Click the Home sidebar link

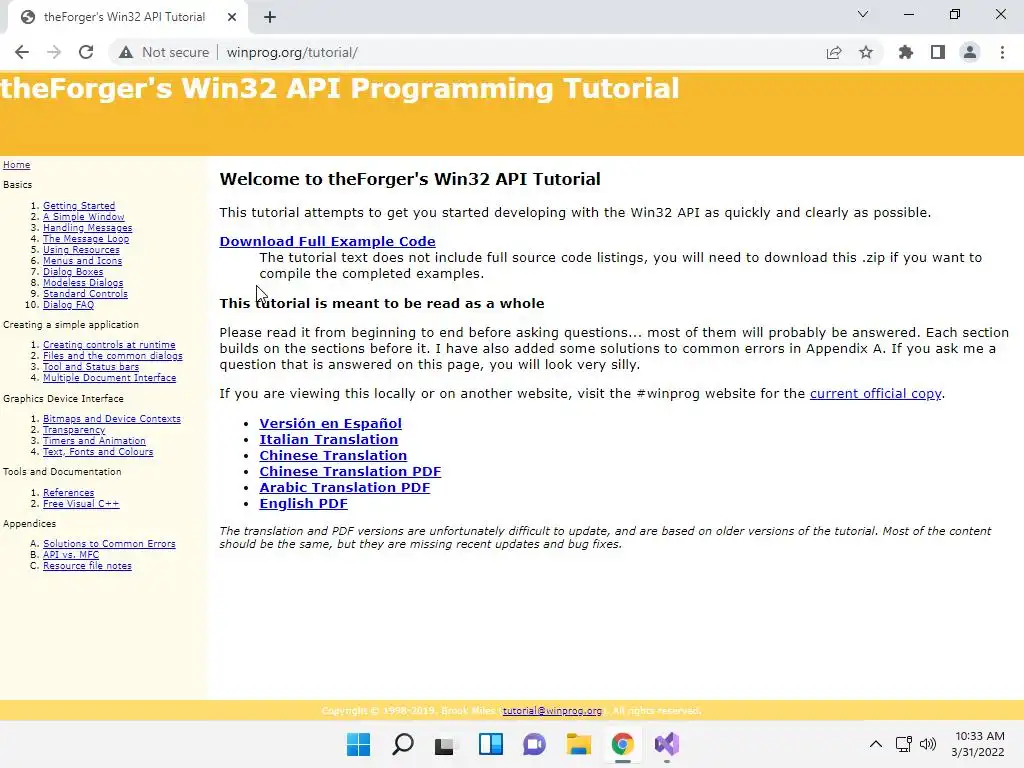pyautogui.click(x=16, y=165)
